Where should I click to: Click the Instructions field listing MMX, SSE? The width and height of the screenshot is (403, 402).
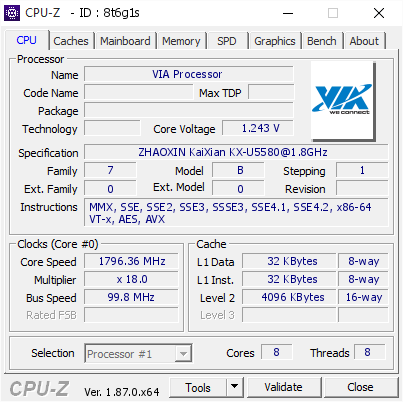click(x=236, y=213)
